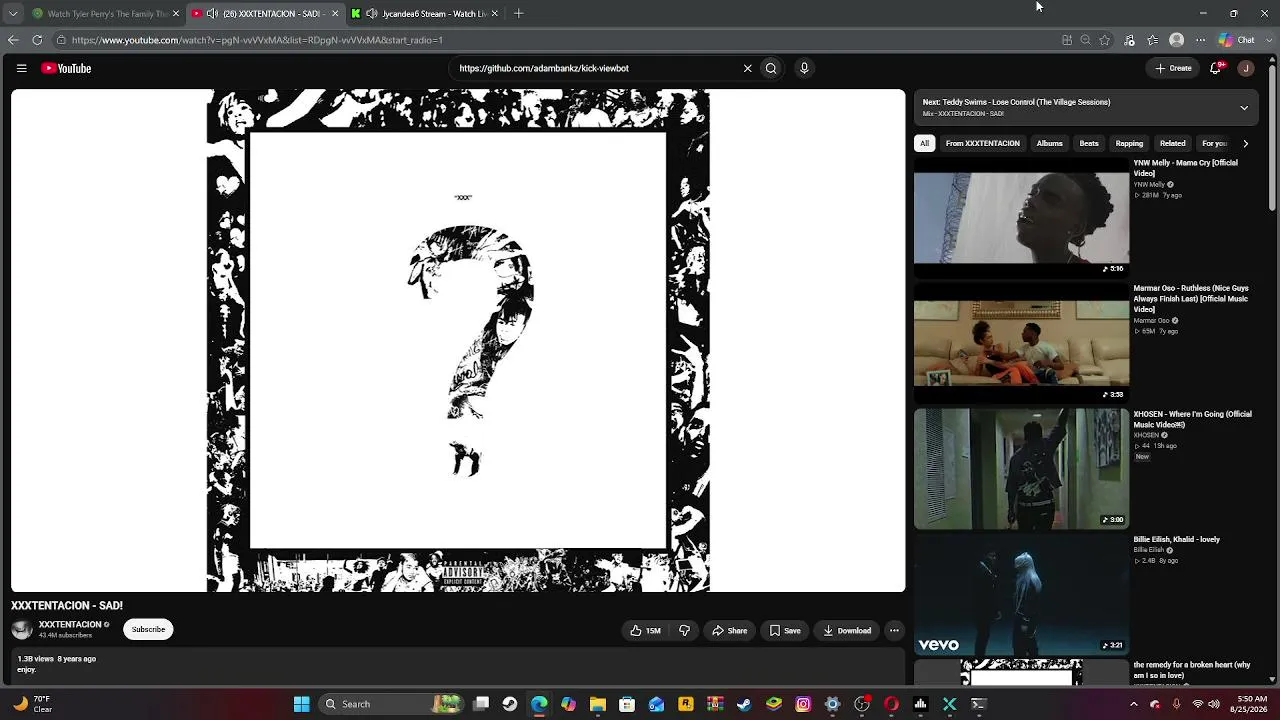Expand the mix playlist panel
Screen dimensions: 1280x720
(1244, 107)
